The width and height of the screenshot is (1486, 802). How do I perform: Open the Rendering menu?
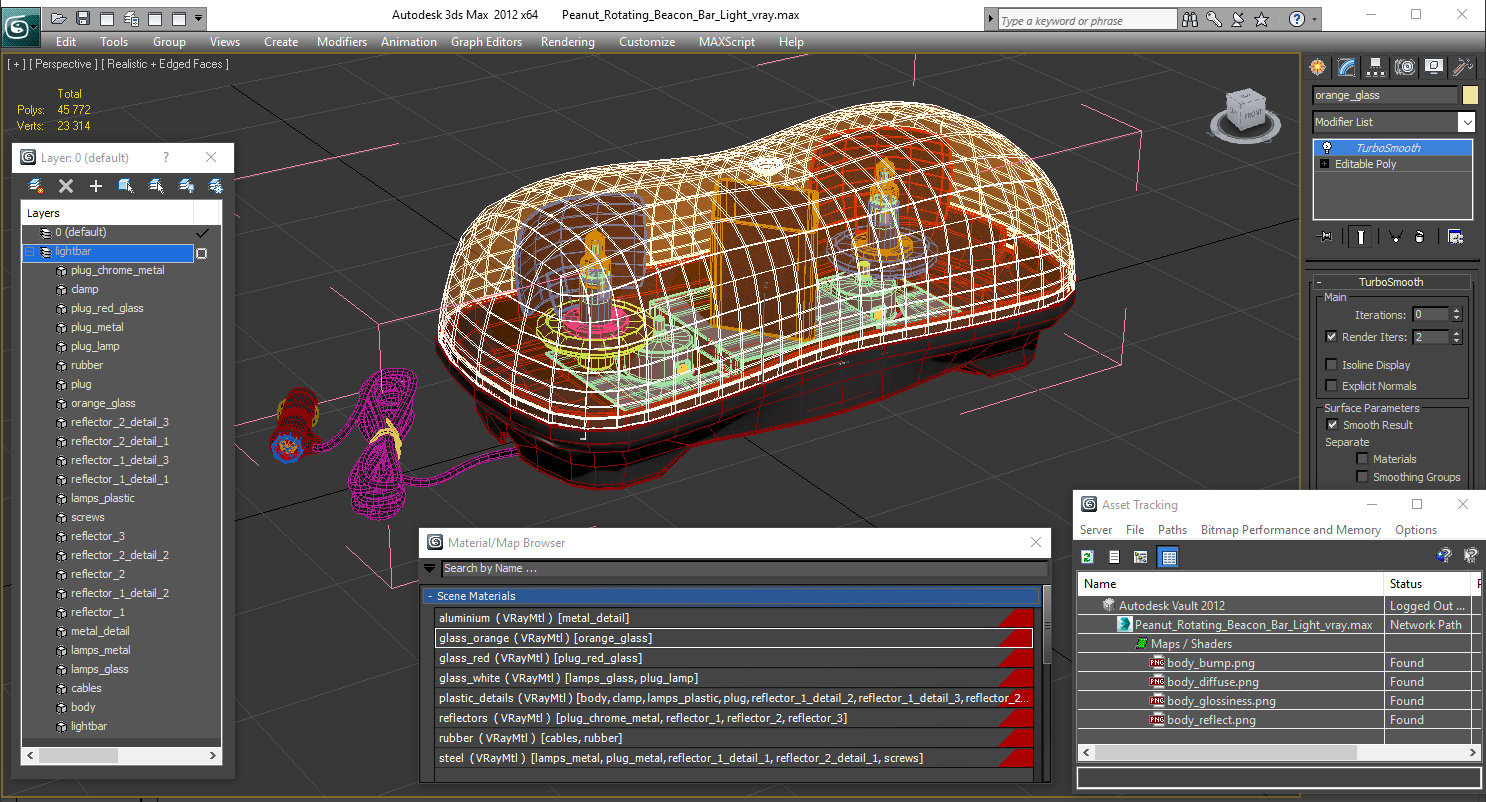point(567,42)
